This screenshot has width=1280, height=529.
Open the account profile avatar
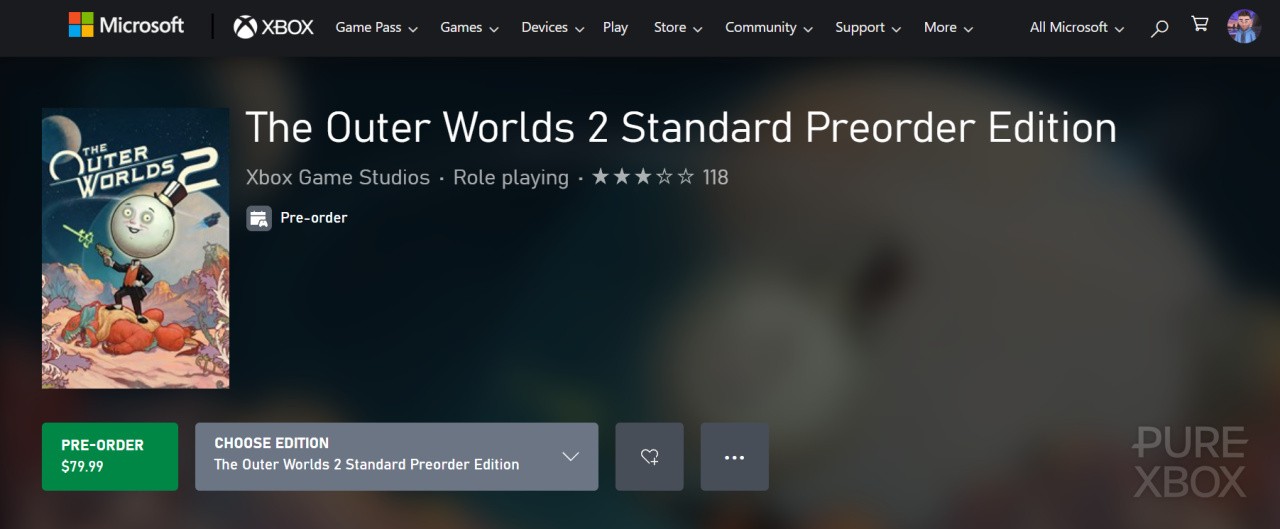click(1243, 27)
